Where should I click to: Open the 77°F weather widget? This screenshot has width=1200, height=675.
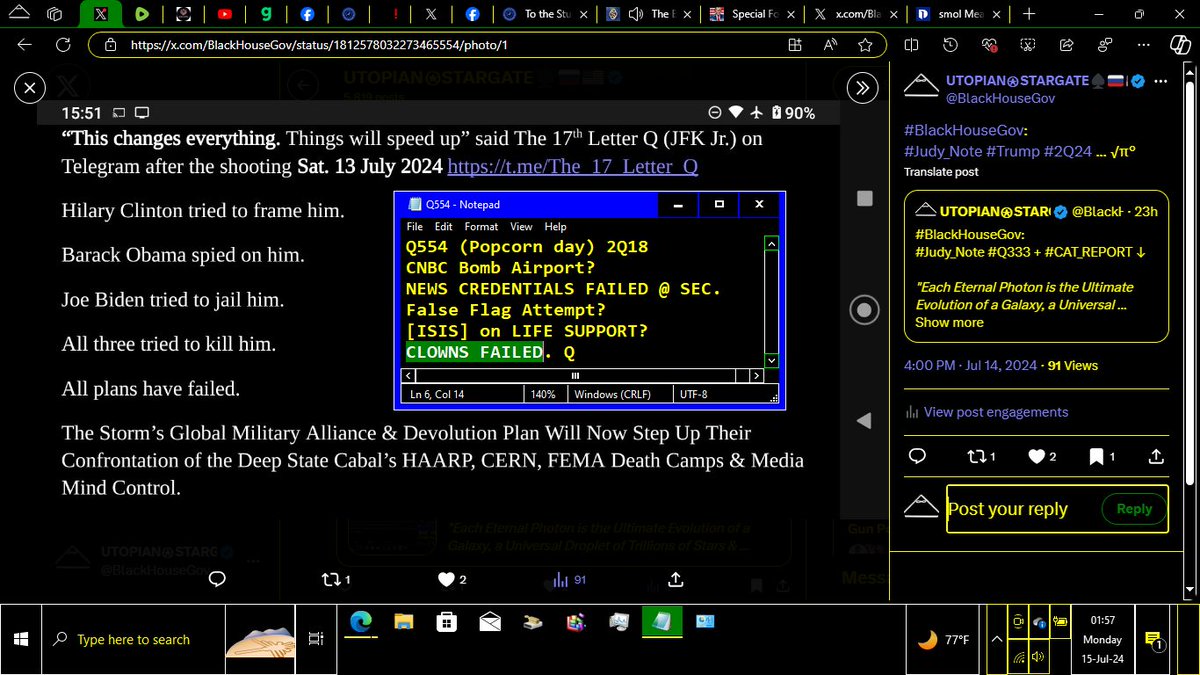(945, 639)
